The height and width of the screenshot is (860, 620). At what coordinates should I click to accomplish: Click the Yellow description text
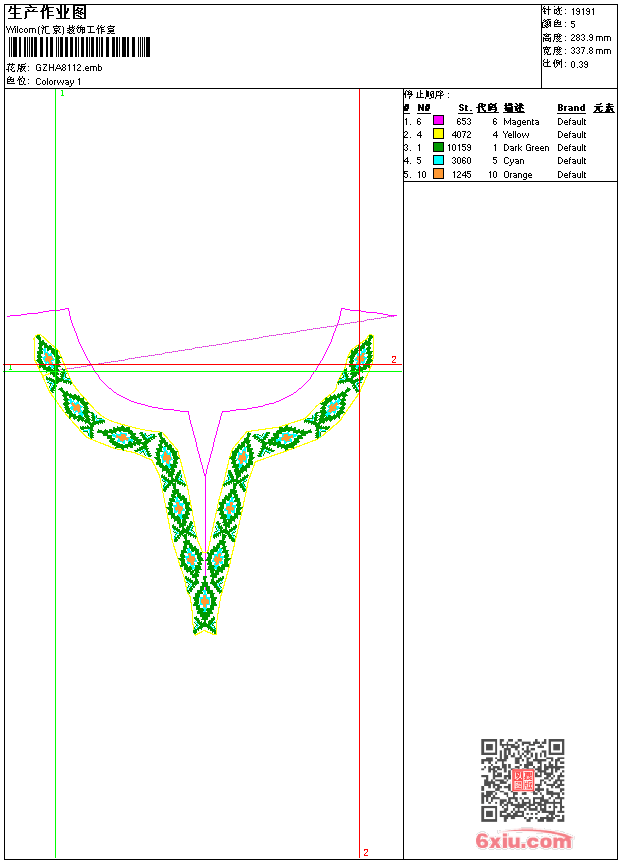click(516, 134)
